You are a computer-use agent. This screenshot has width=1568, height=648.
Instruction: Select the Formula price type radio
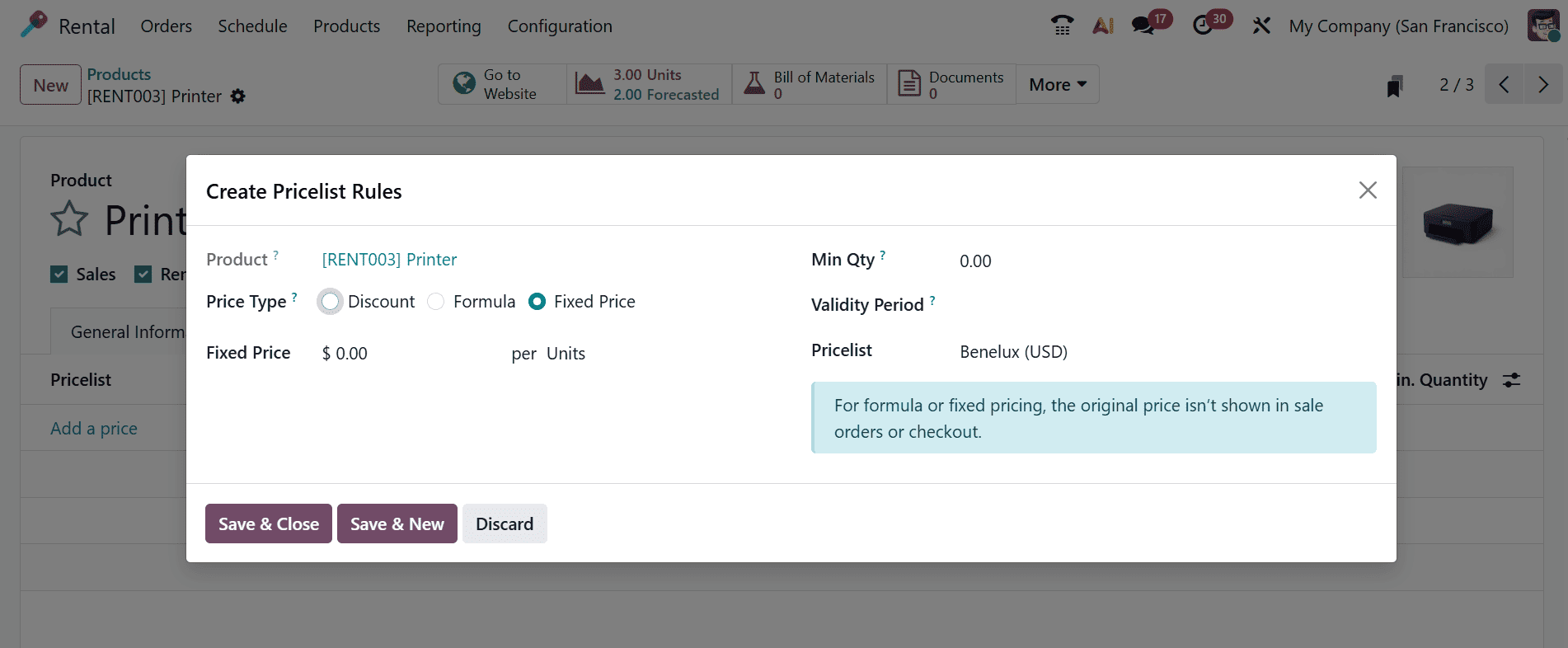436,302
